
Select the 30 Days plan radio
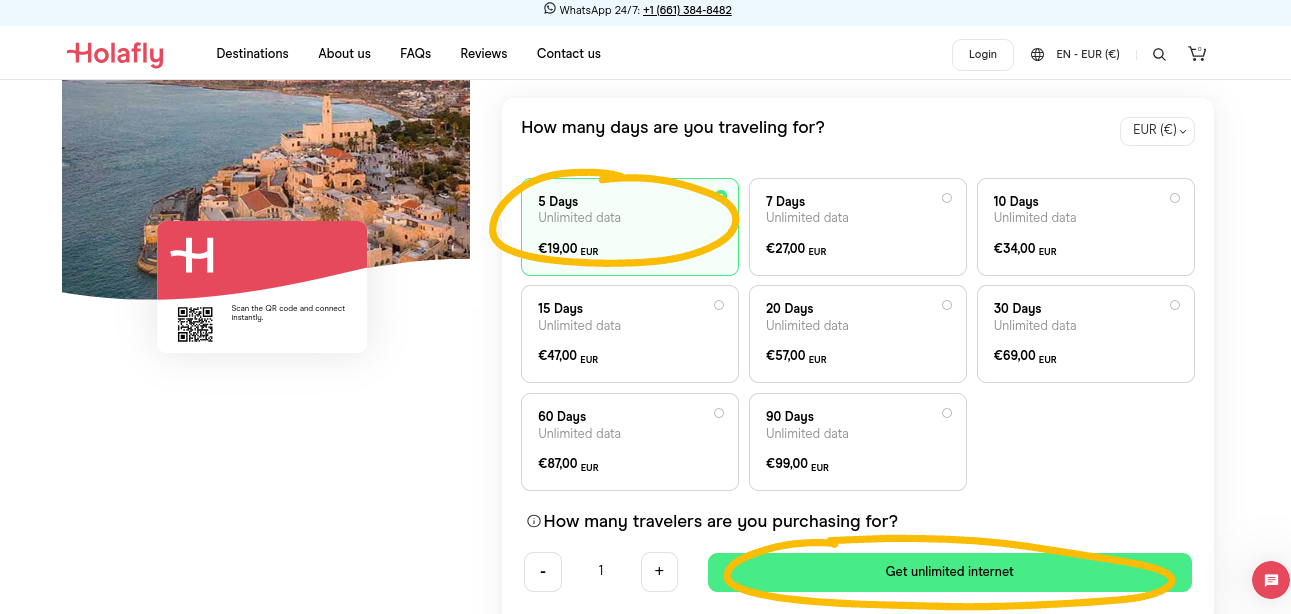click(x=1175, y=305)
